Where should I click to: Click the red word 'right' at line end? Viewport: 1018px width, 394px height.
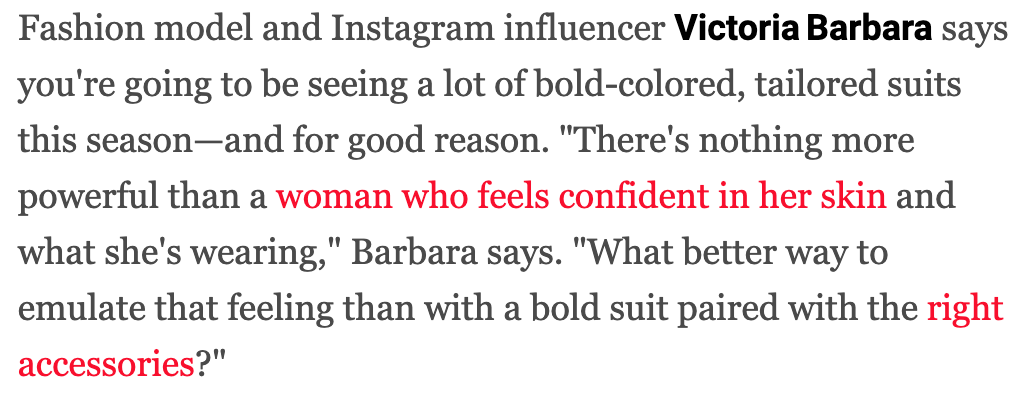click(x=965, y=310)
